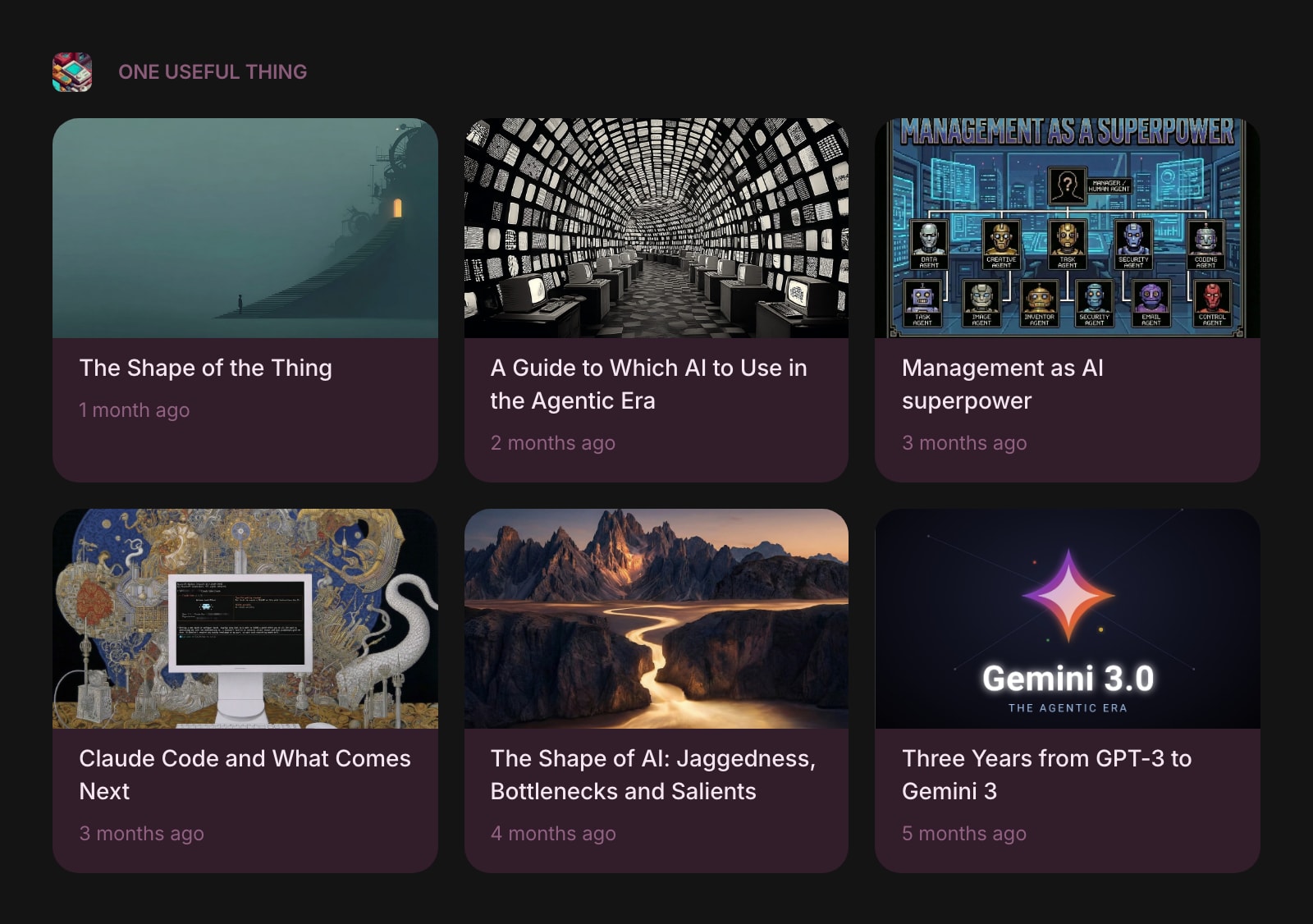Open the ONE USEFUL THING header link
Viewport: 1313px width, 924px height.
(x=213, y=72)
